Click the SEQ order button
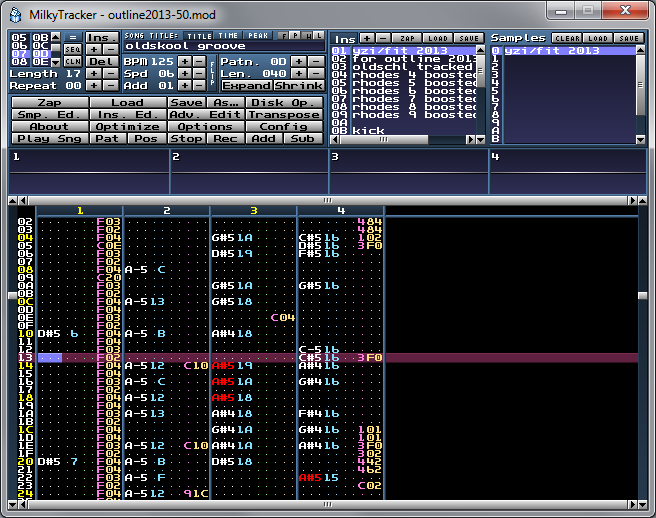The width and height of the screenshot is (656, 518). coord(73,49)
